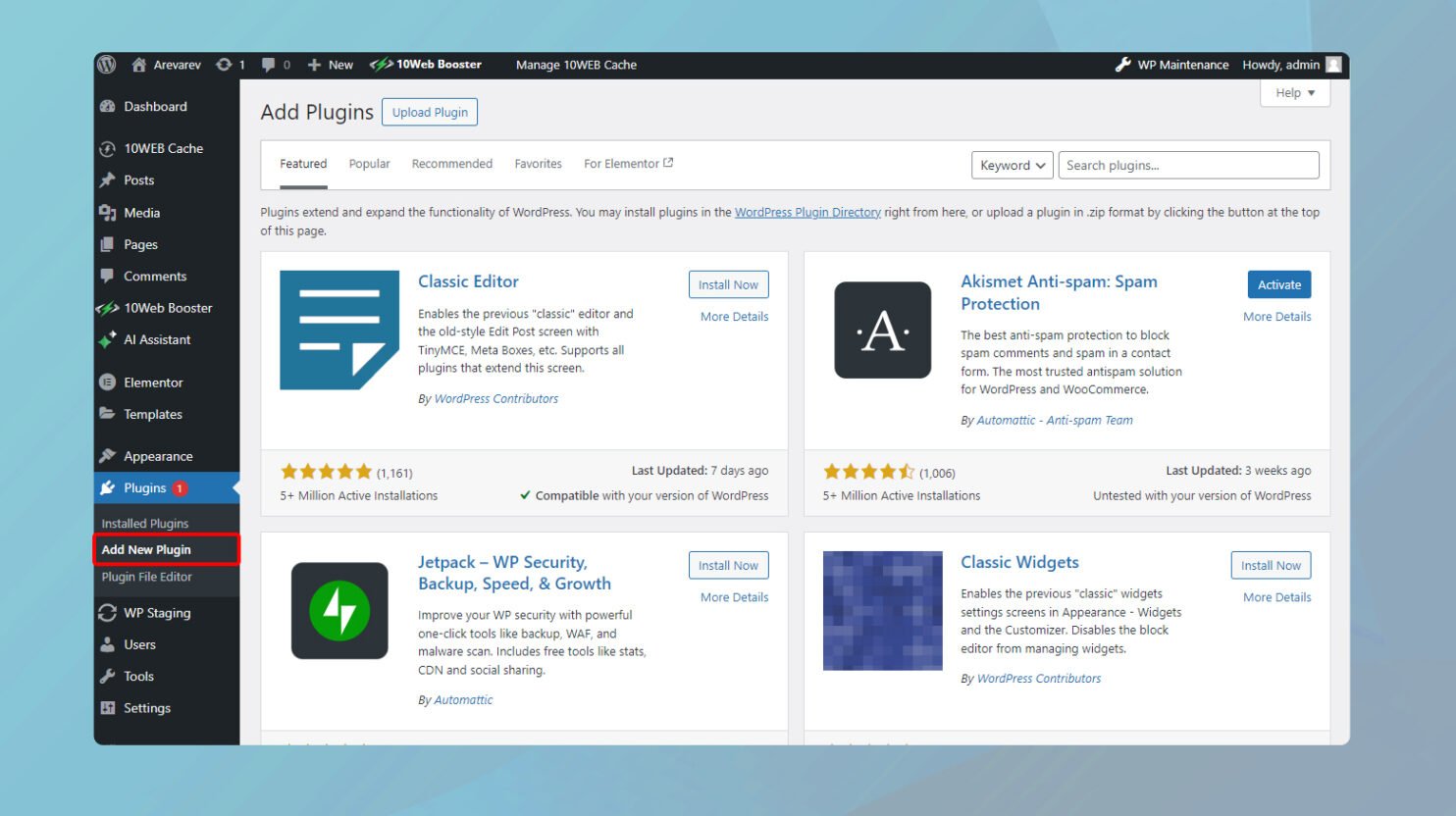Open the Keyword filter dropdown
Screen dimensions: 1456x816
pos(1012,165)
